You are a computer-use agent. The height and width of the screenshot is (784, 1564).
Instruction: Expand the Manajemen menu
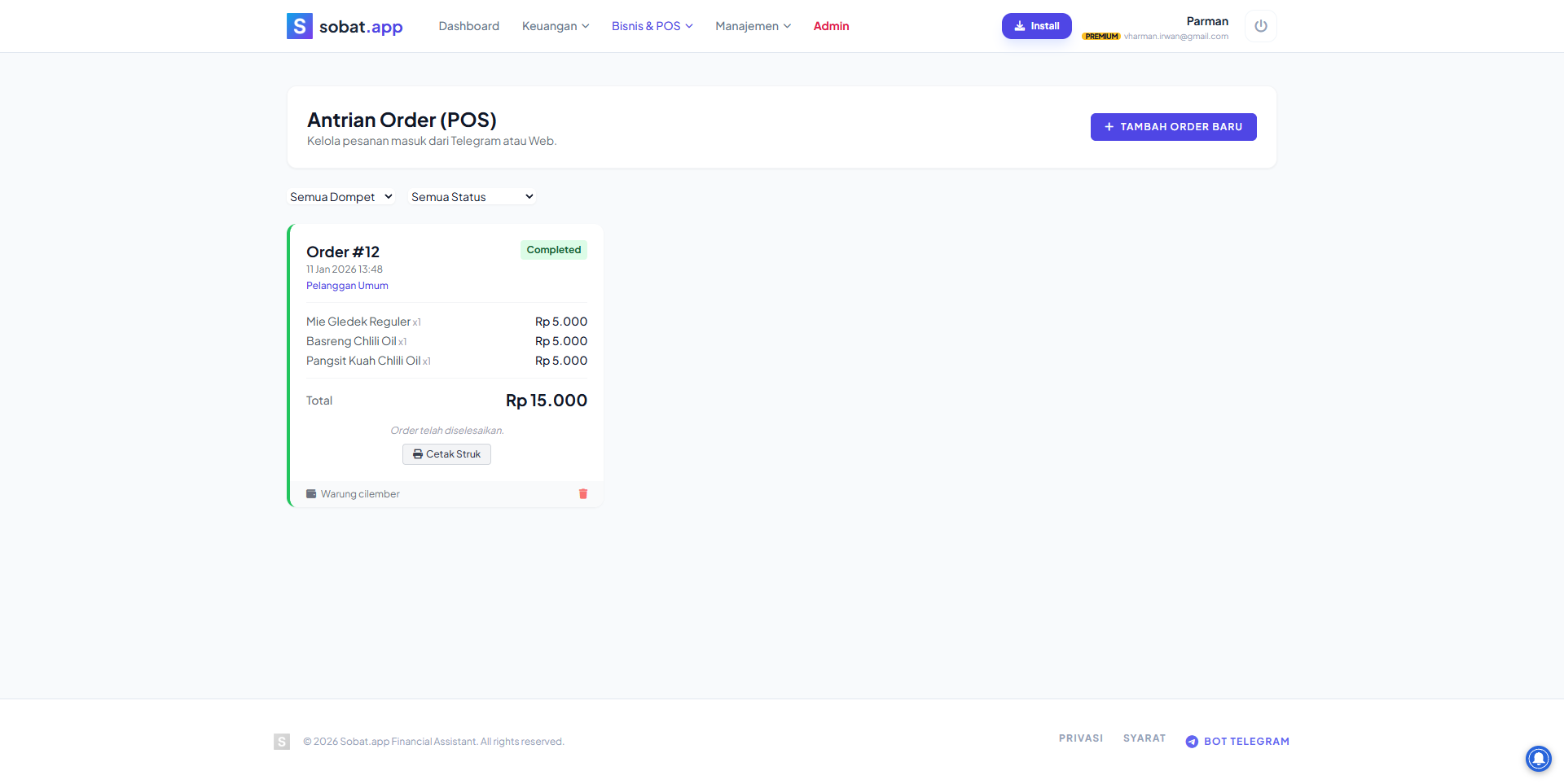(x=753, y=26)
